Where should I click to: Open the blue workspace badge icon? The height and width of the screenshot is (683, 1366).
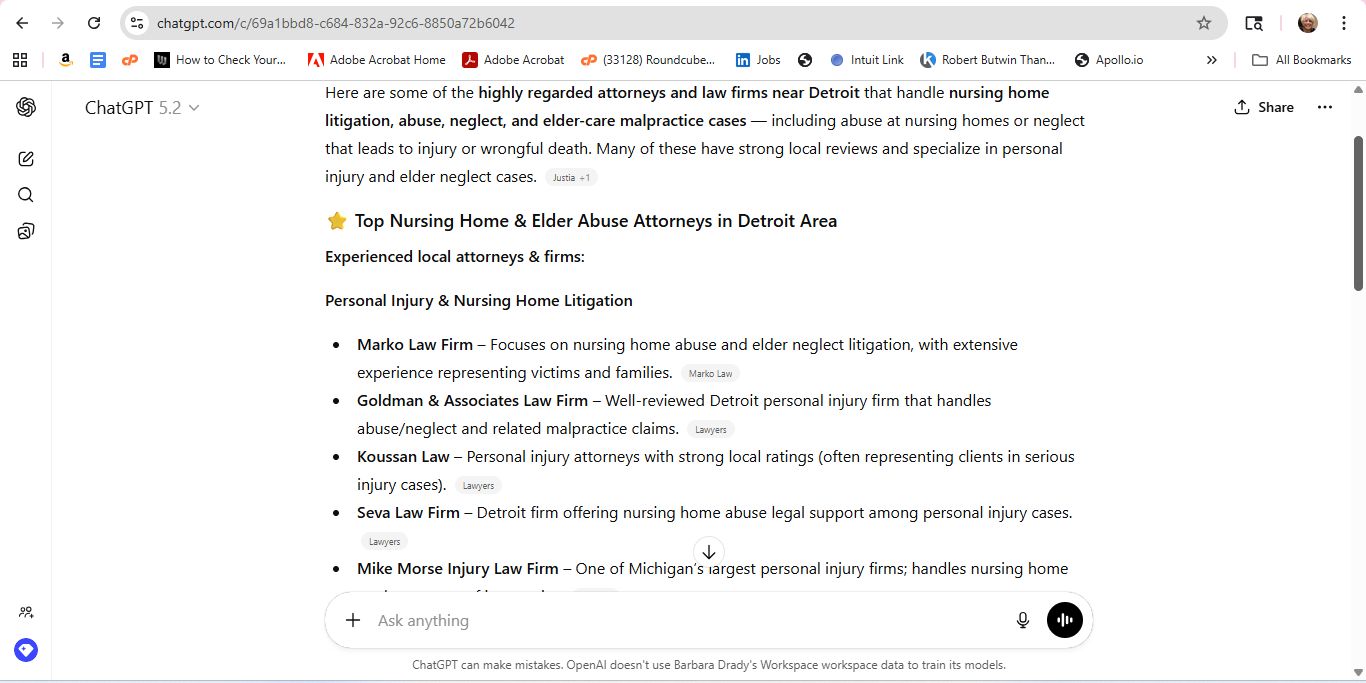(x=26, y=650)
